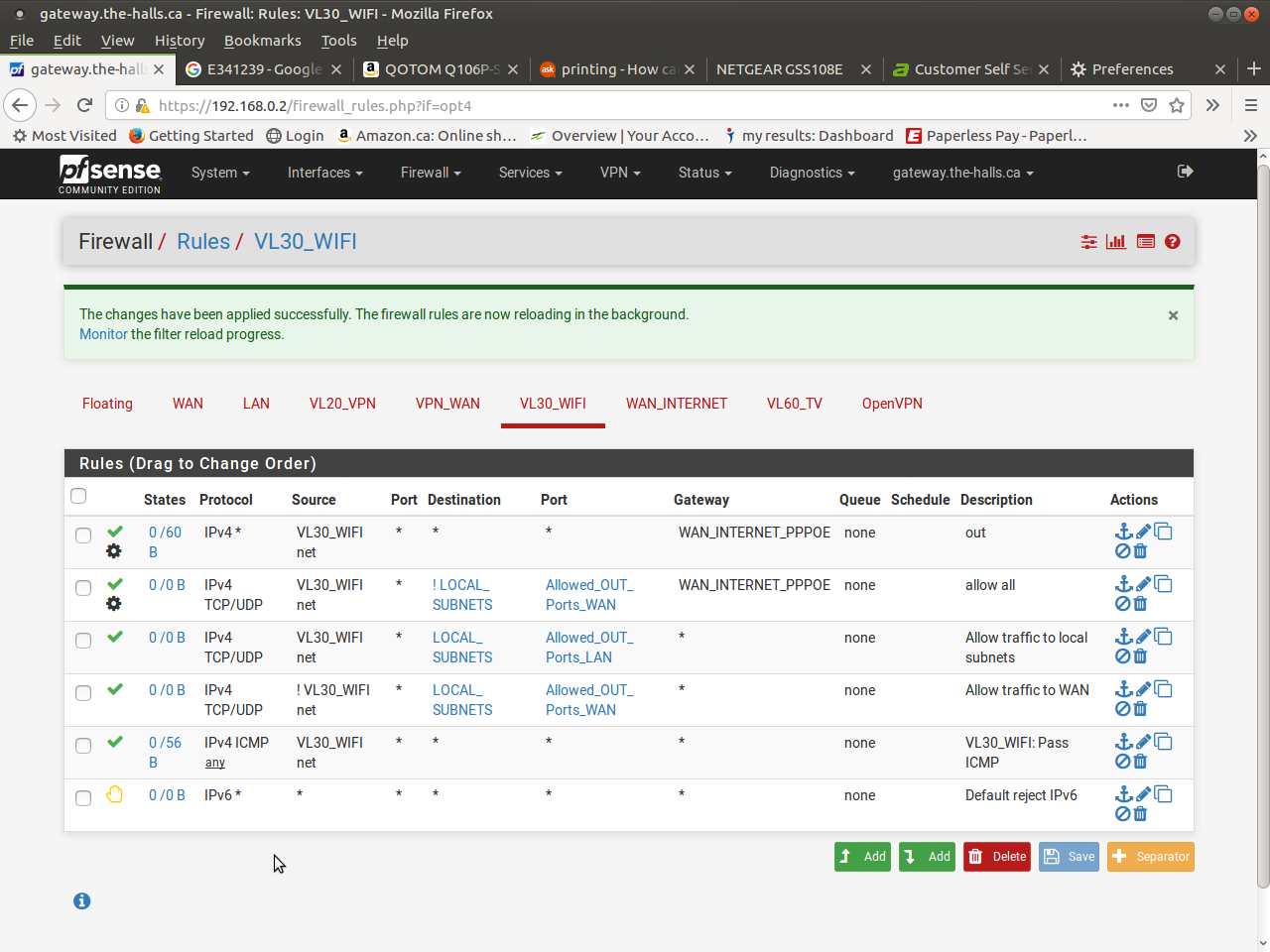Delete the 'out' rule via trash icon

[1140, 551]
